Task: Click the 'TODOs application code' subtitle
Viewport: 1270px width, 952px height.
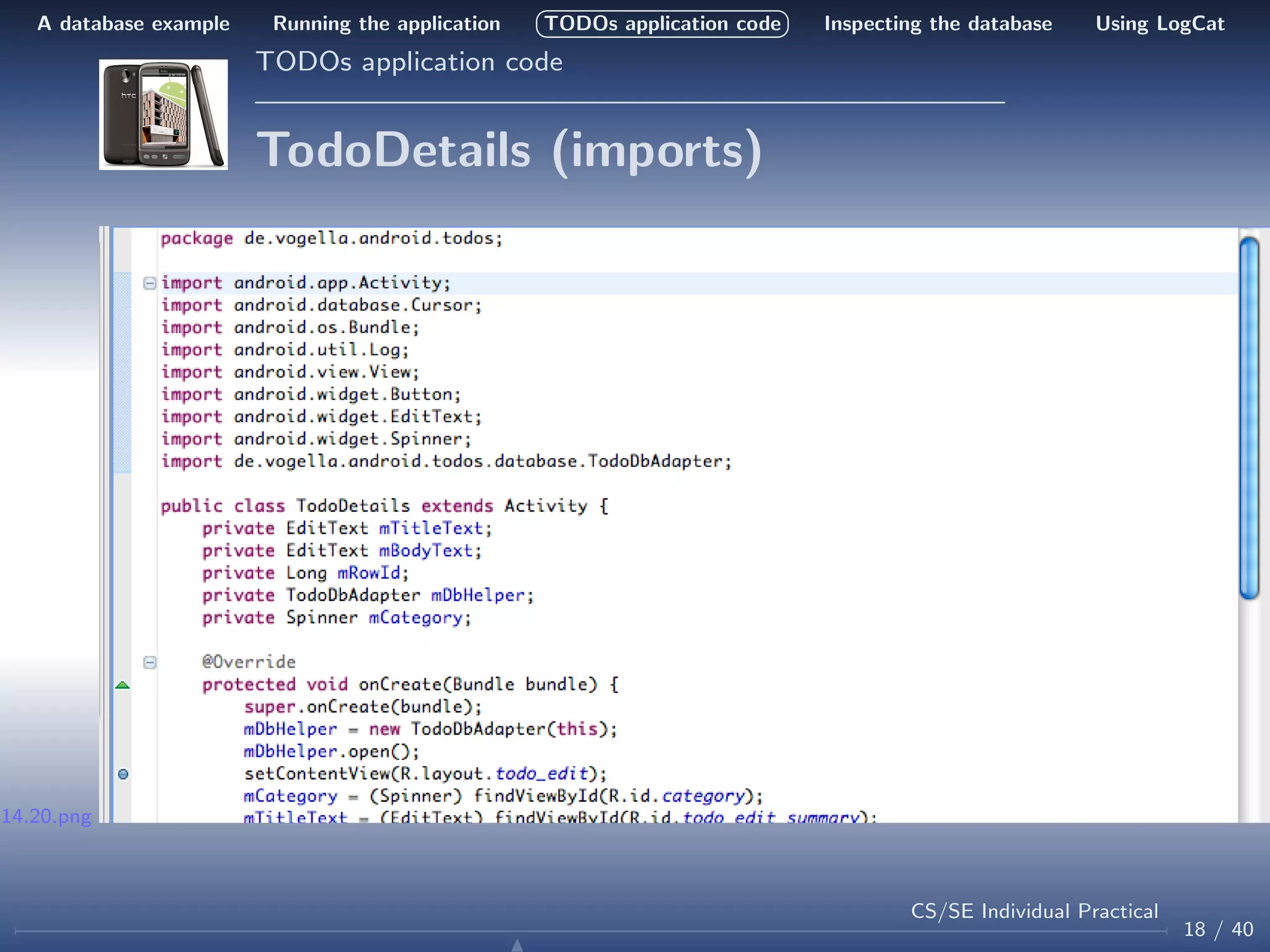Action: click(409, 62)
